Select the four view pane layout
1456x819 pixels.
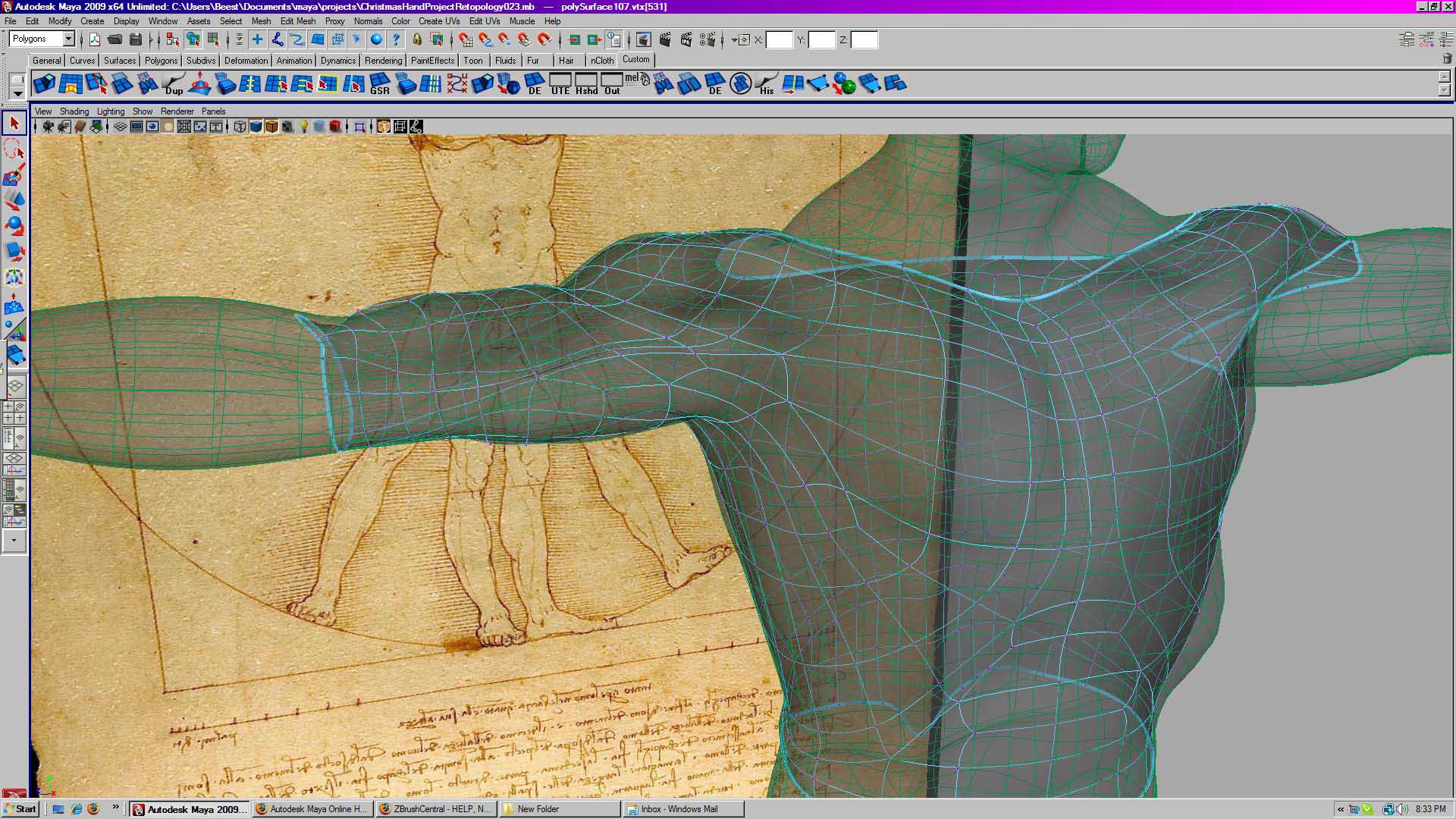pyautogui.click(x=15, y=412)
